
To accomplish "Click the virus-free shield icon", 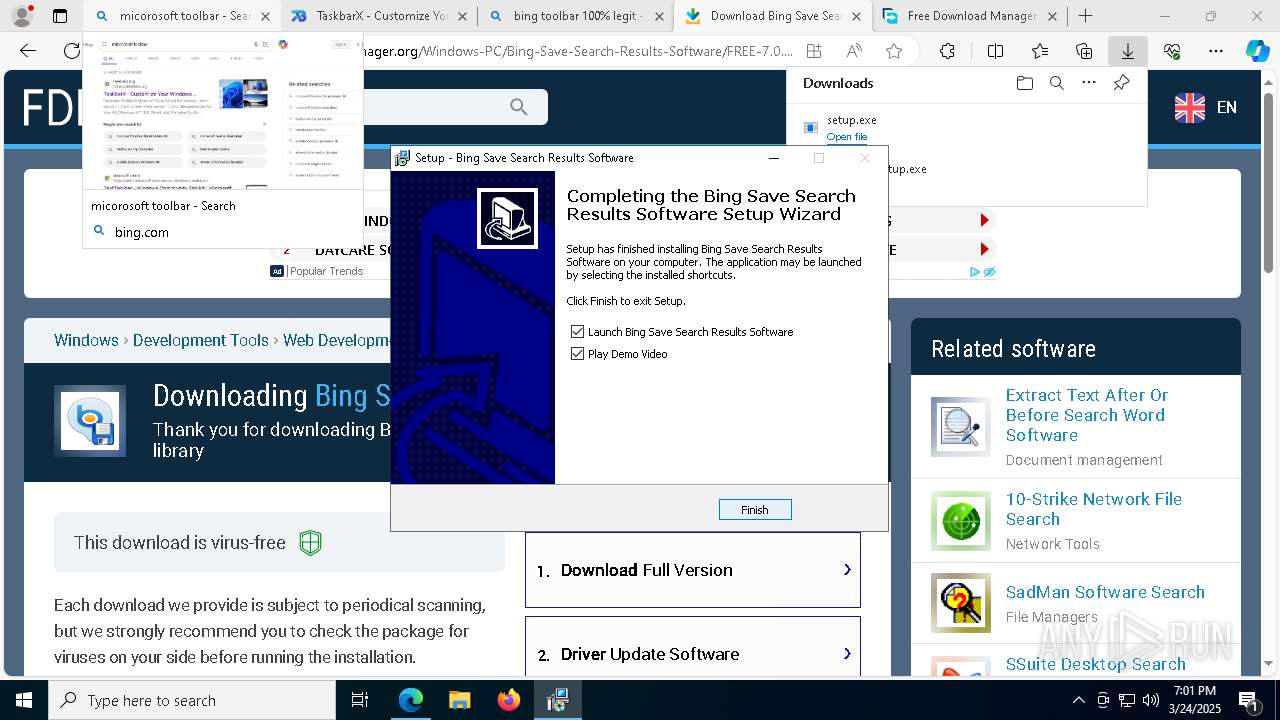I will pos(311,543).
